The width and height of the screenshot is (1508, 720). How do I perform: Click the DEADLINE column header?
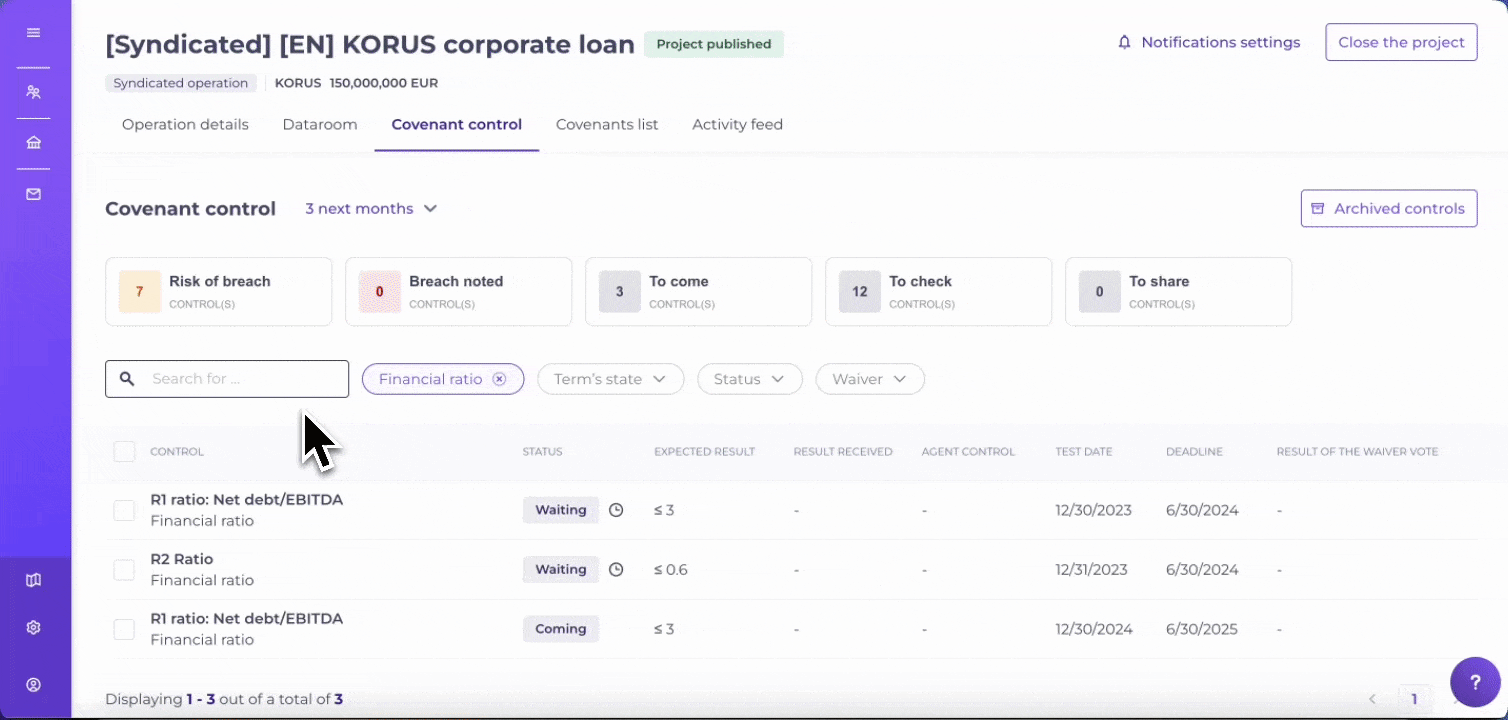[x=1194, y=452]
